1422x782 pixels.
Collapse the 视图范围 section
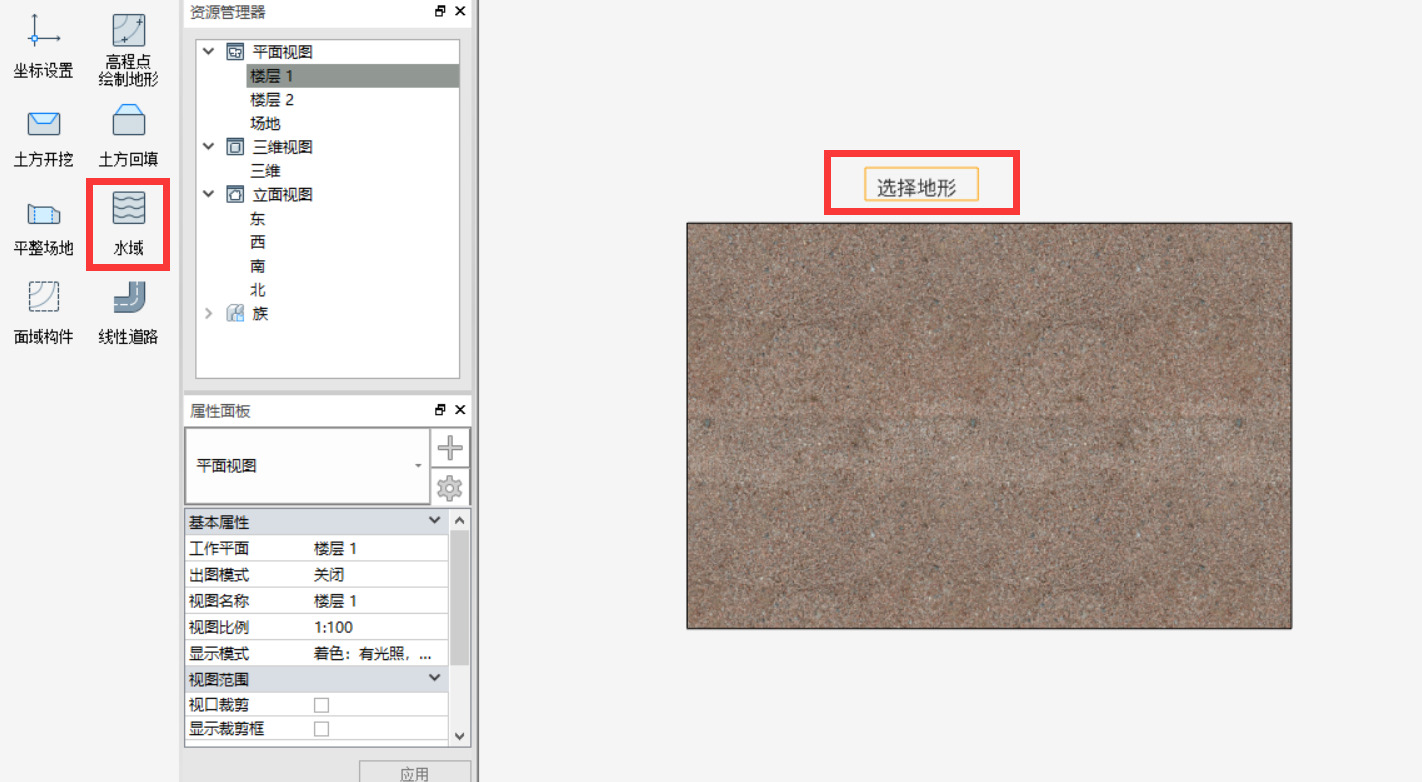(x=434, y=678)
